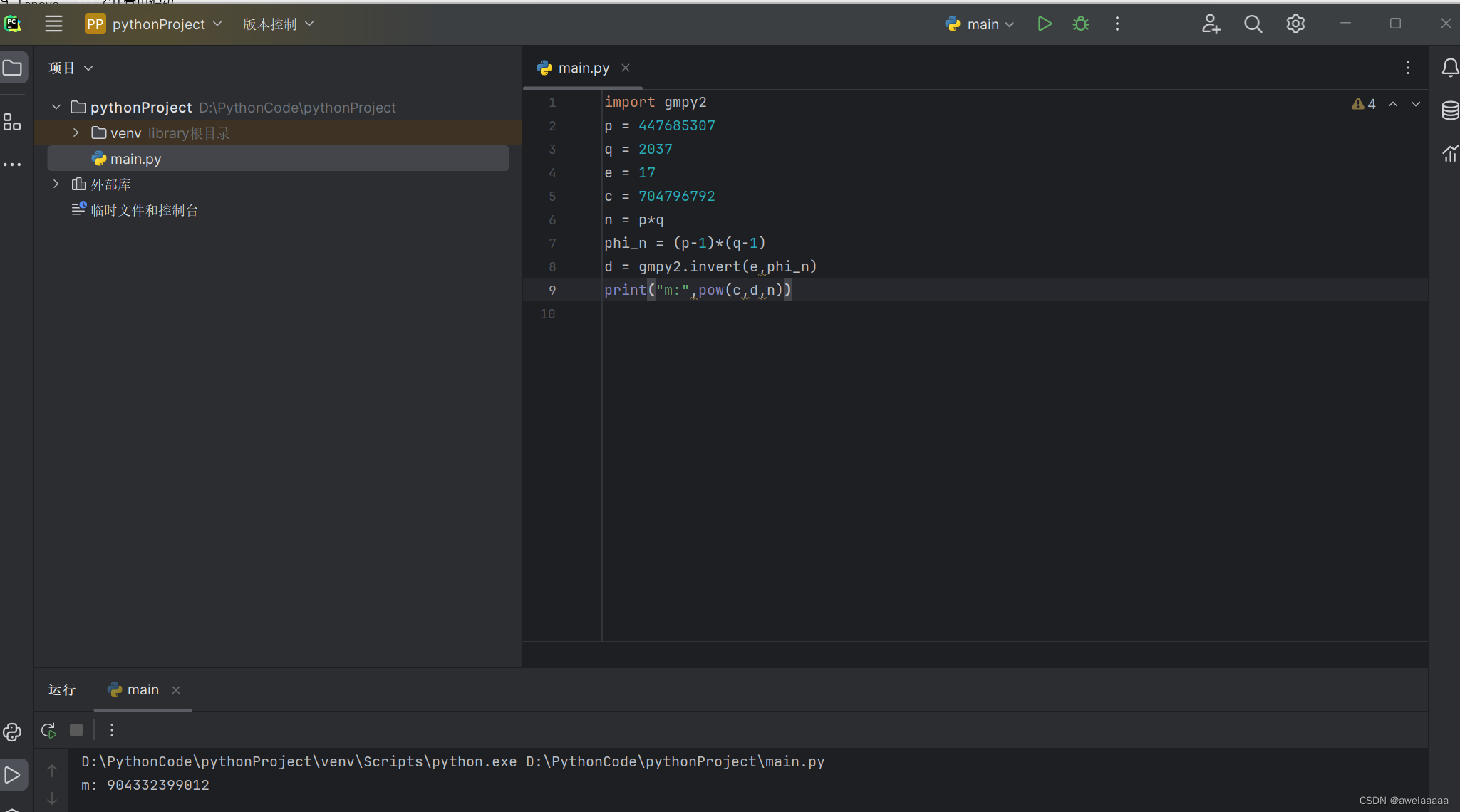Open the SciView chart tool window
The height and width of the screenshot is (812, 1460).
pos(1450,153)
